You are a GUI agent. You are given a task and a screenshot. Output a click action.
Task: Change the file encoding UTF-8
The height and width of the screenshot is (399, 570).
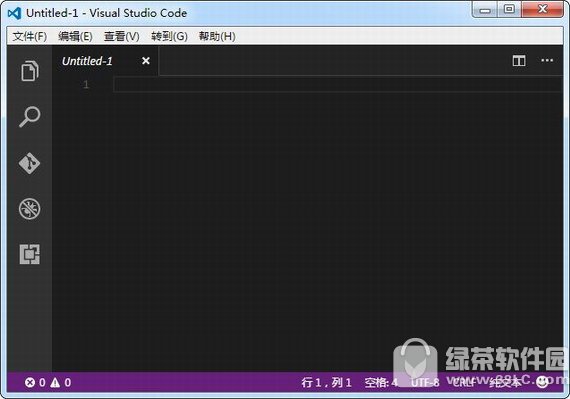425,382
